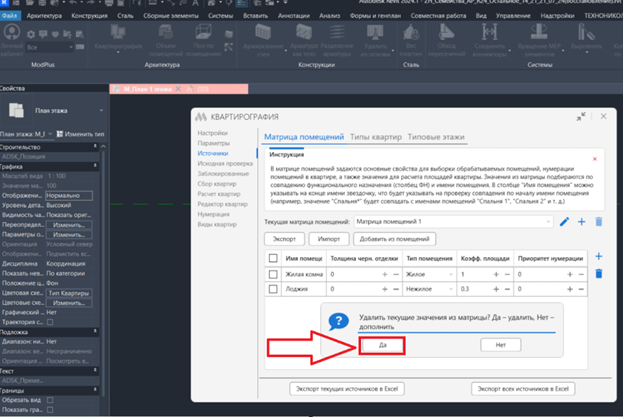Dismiss the Инструкция panel with its red x
Viewport: 623px width, 417px height.
point(595,159)
